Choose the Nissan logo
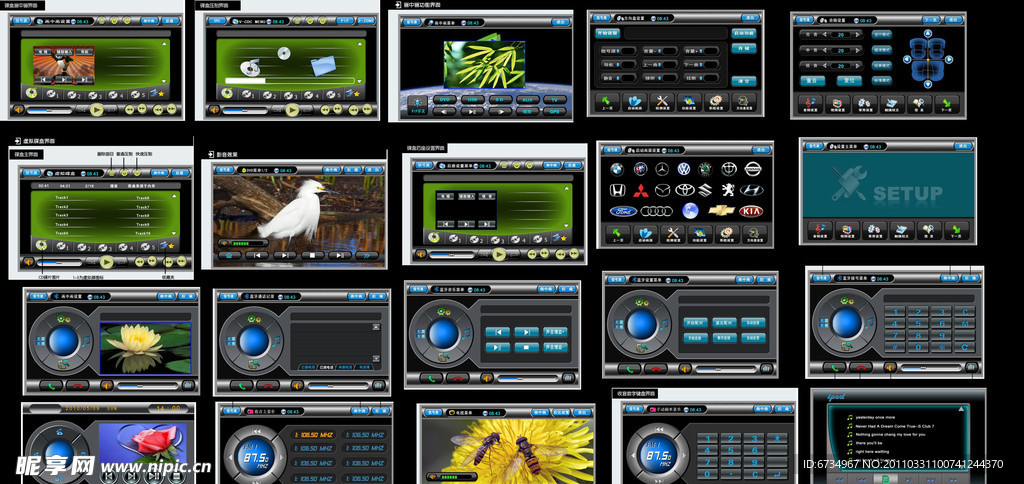This screenshot has width=1024, height=484. (x=754, y=169)
